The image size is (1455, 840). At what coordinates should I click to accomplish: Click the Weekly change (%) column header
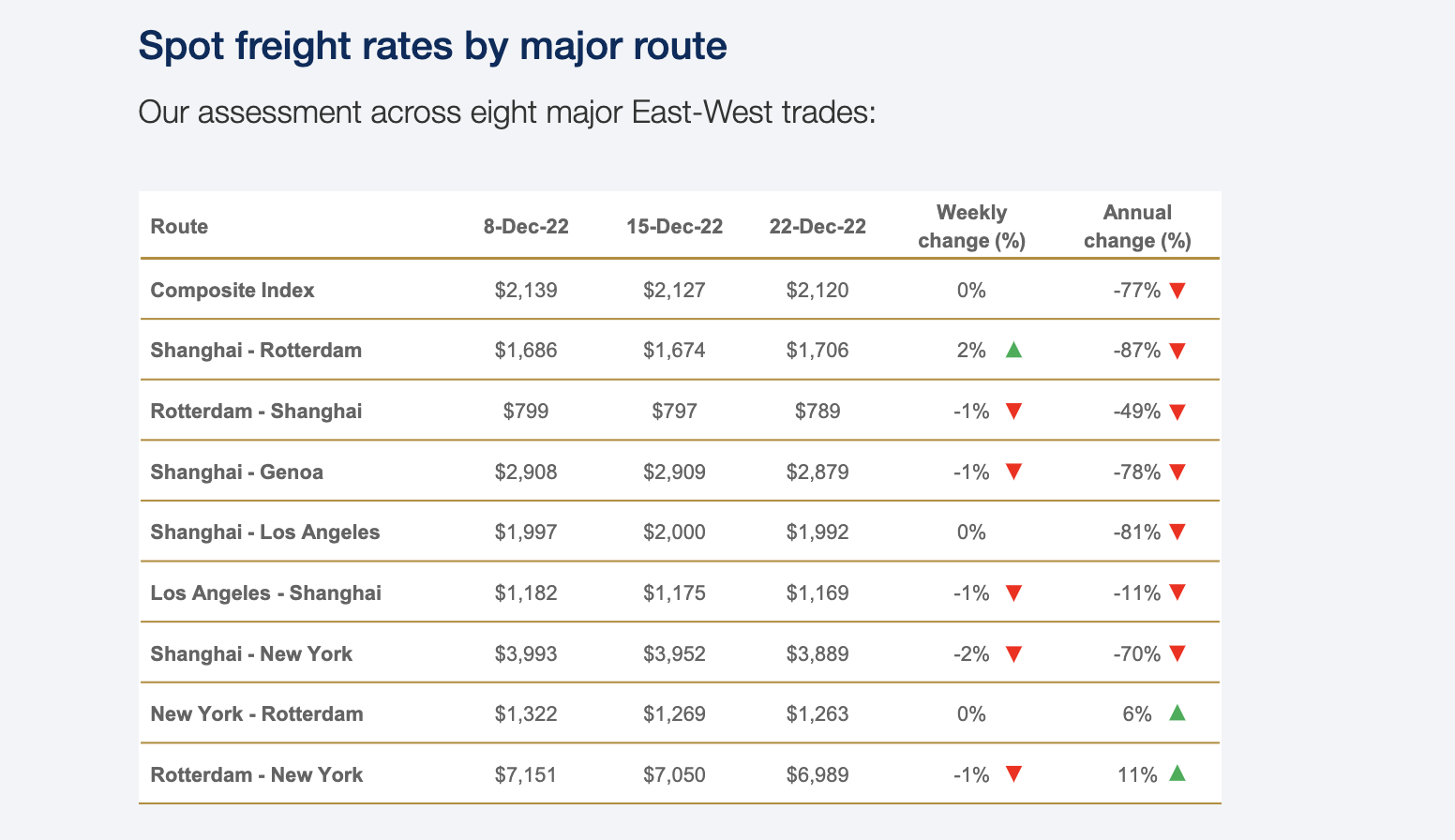pyautogui.click(x=971, y=227)
